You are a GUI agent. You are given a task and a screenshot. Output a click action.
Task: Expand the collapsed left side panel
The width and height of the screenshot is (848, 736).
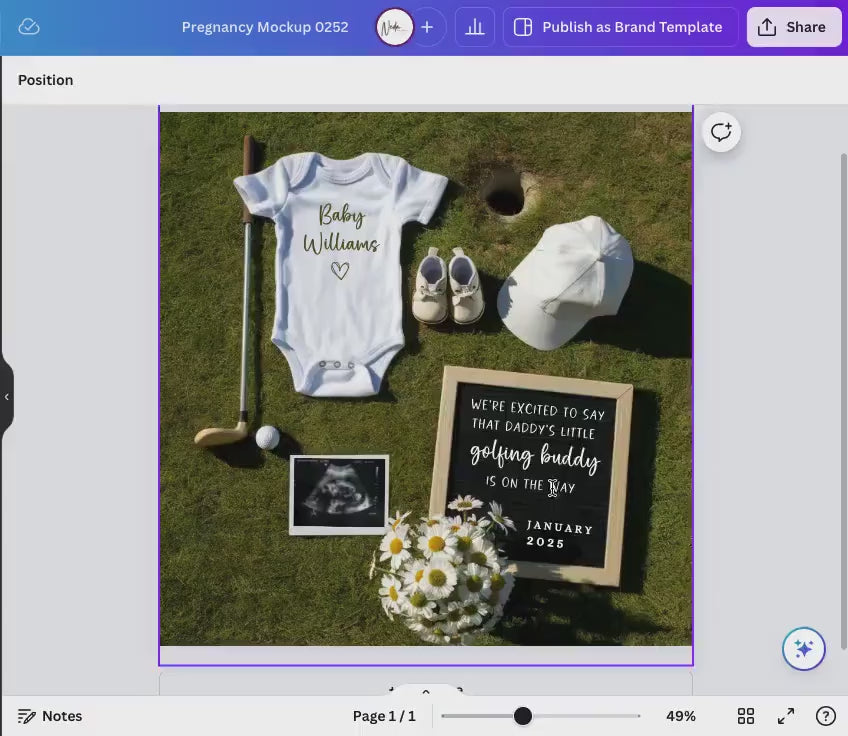point(7,397)
